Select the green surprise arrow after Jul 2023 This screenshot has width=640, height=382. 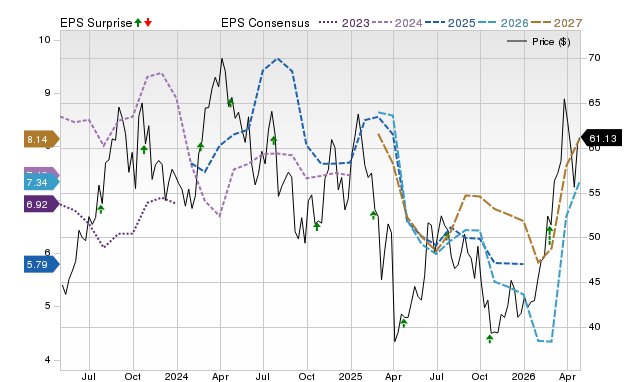tap(101, 209)
